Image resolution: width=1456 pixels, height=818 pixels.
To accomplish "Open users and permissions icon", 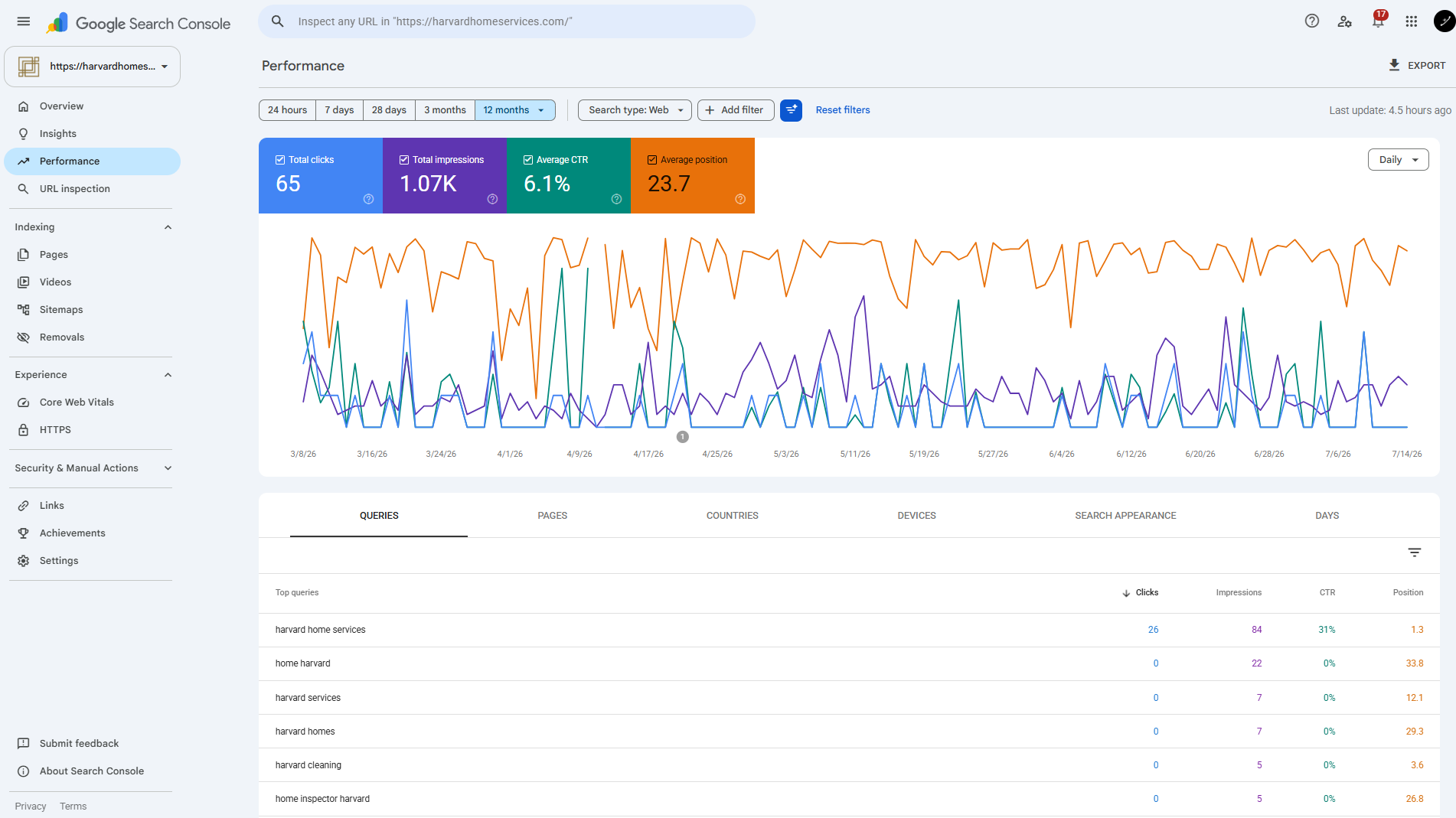I will [1345, 21].
